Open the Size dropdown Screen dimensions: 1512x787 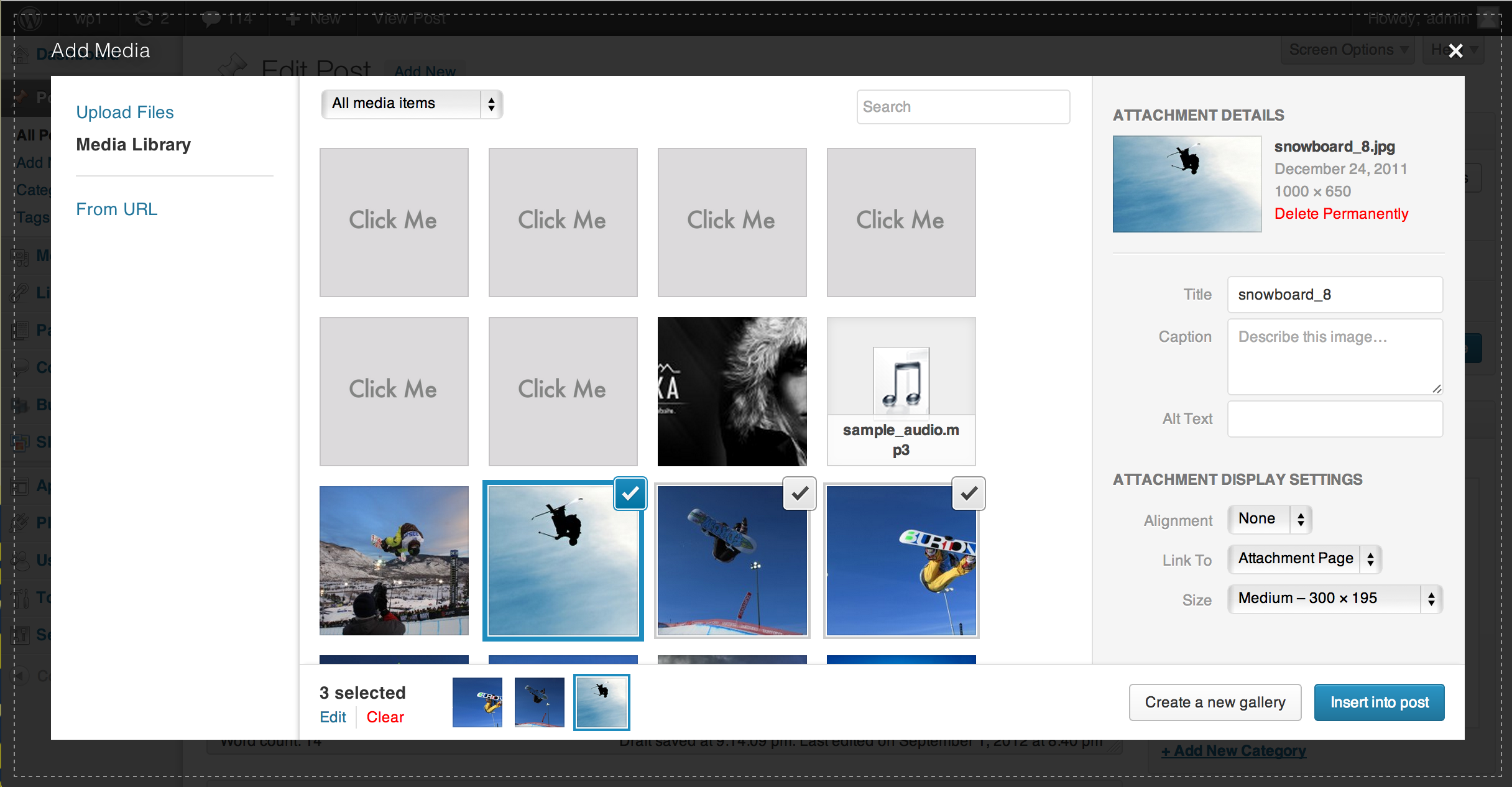[1335, 599]
